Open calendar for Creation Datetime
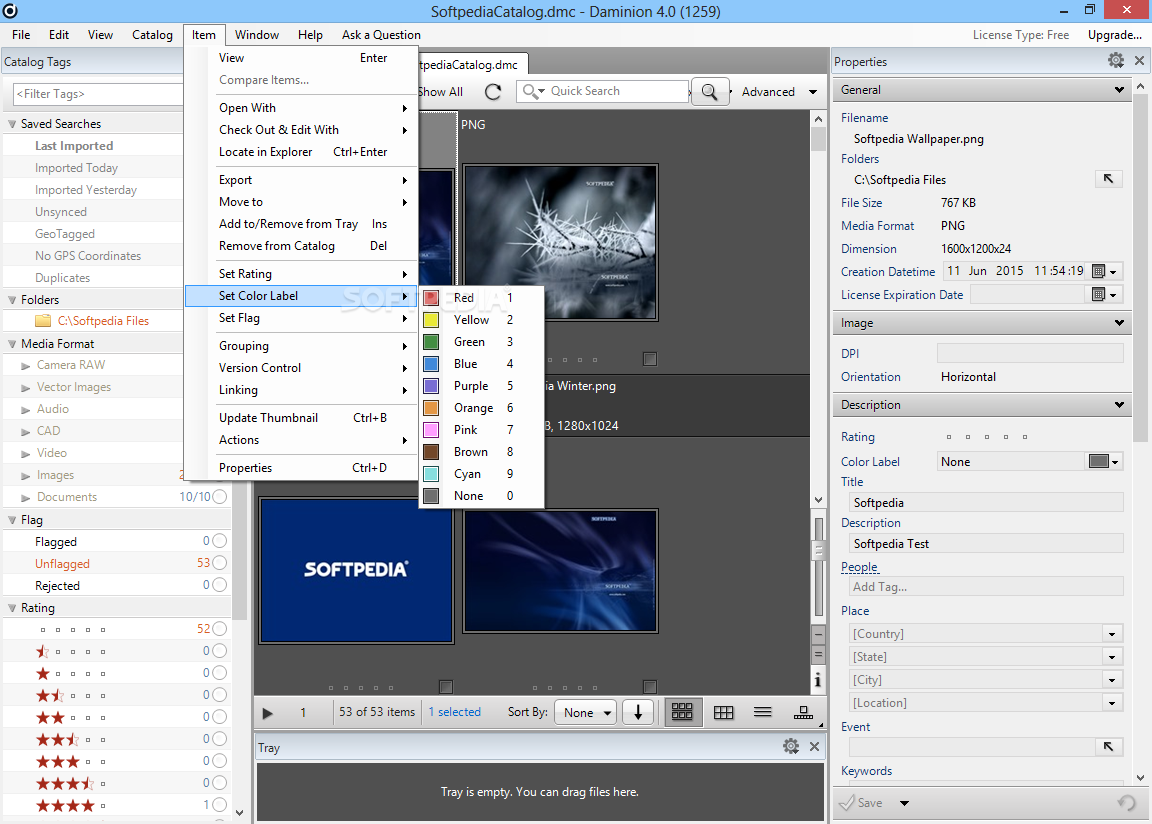This screenshot has width=1152, height=824. [x=1104, y=272]
